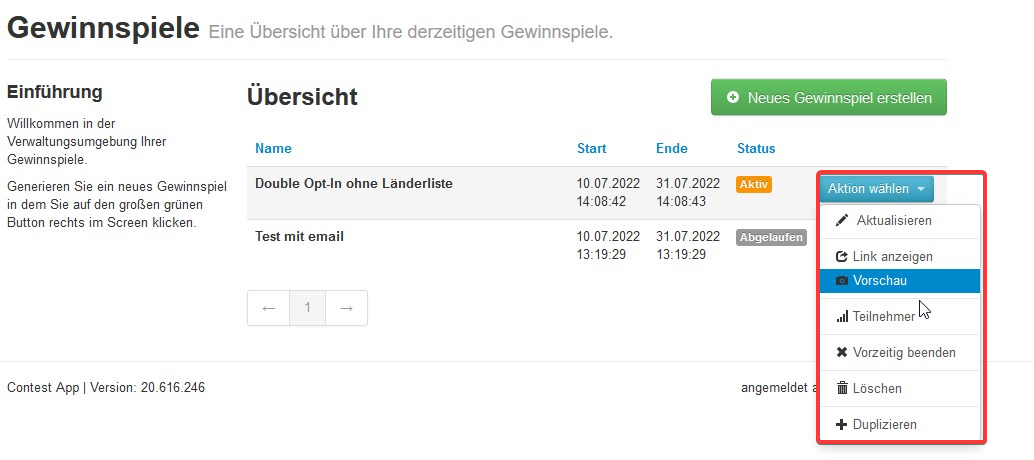
Task: Click the Test mit email row name
Action: 300,237
